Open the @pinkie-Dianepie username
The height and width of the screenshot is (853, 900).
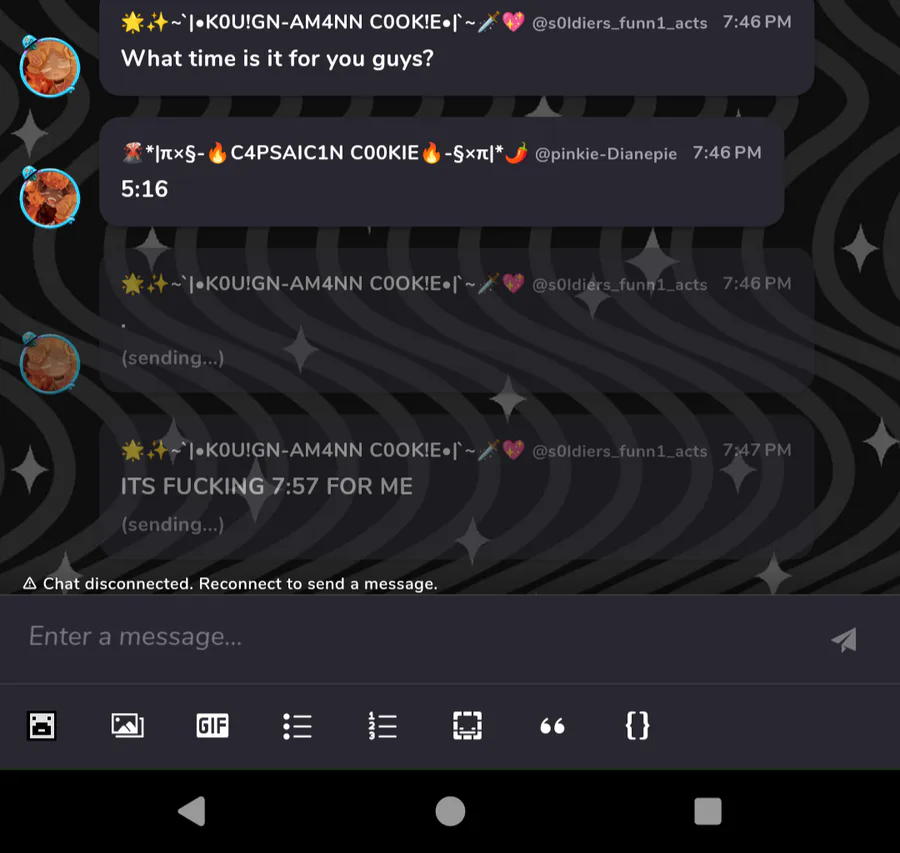[x=606, y=154]
